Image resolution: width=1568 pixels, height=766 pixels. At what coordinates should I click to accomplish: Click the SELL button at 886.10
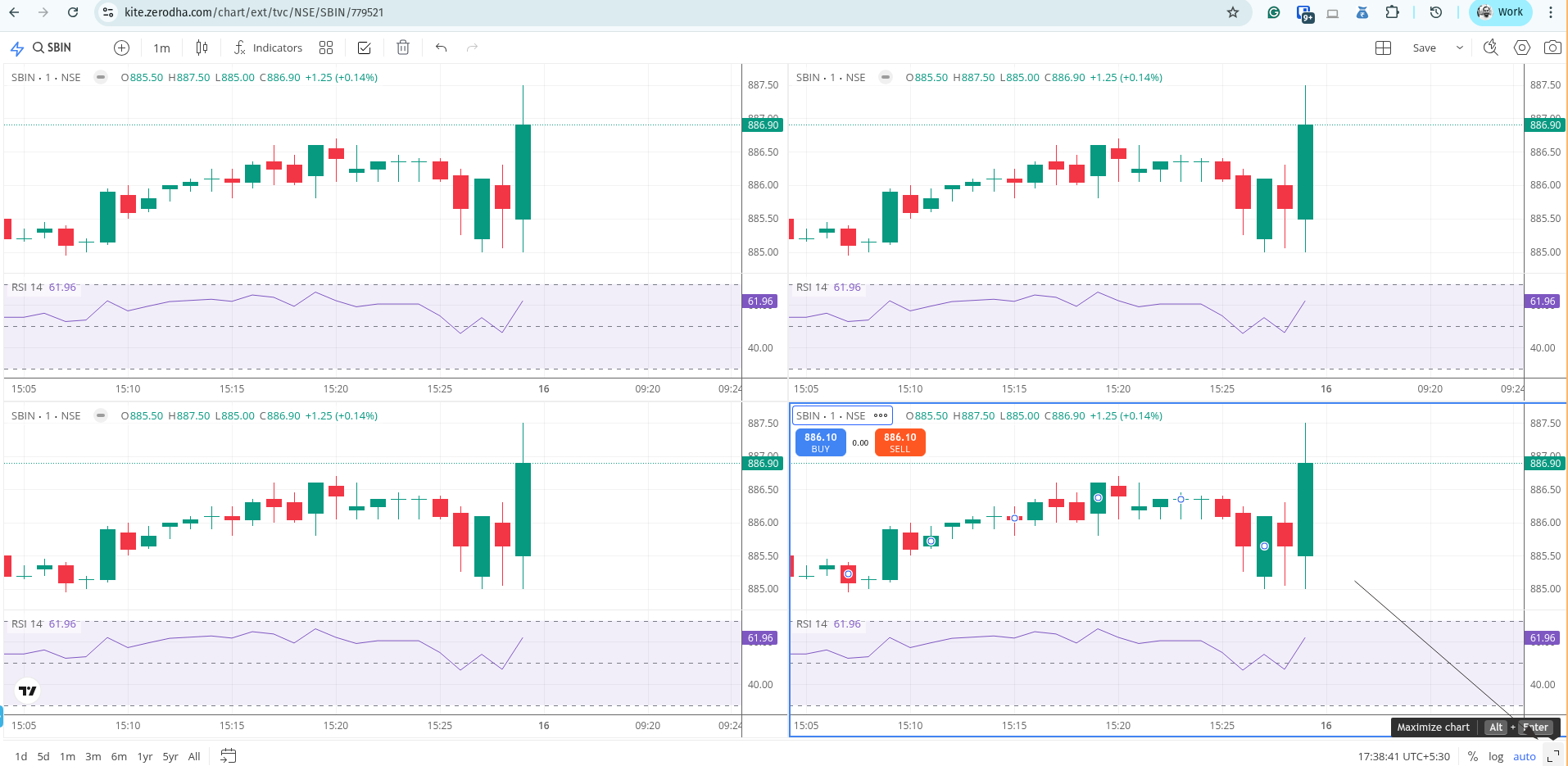tap(899, 442)
